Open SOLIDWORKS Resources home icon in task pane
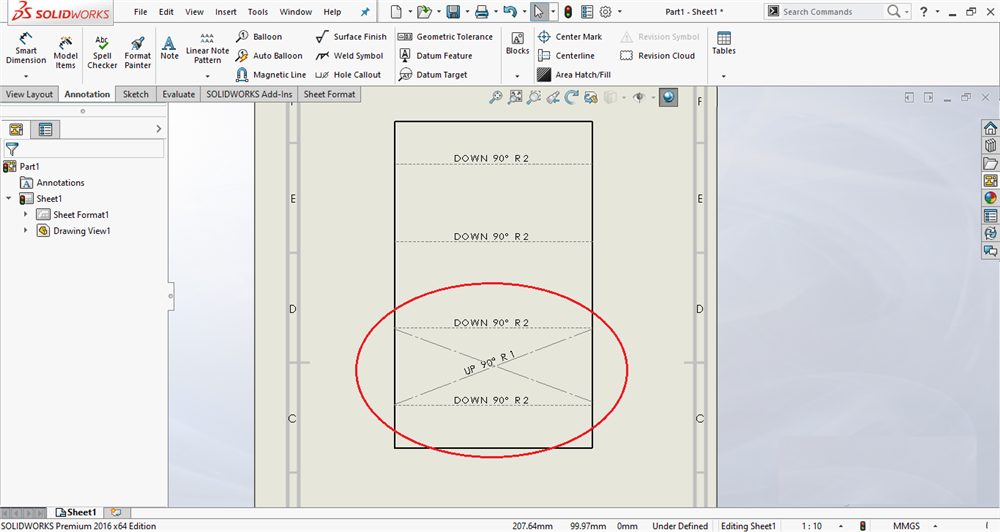Image resolution: width=1000 pixels, height=532 pixels. click(990, 128)
